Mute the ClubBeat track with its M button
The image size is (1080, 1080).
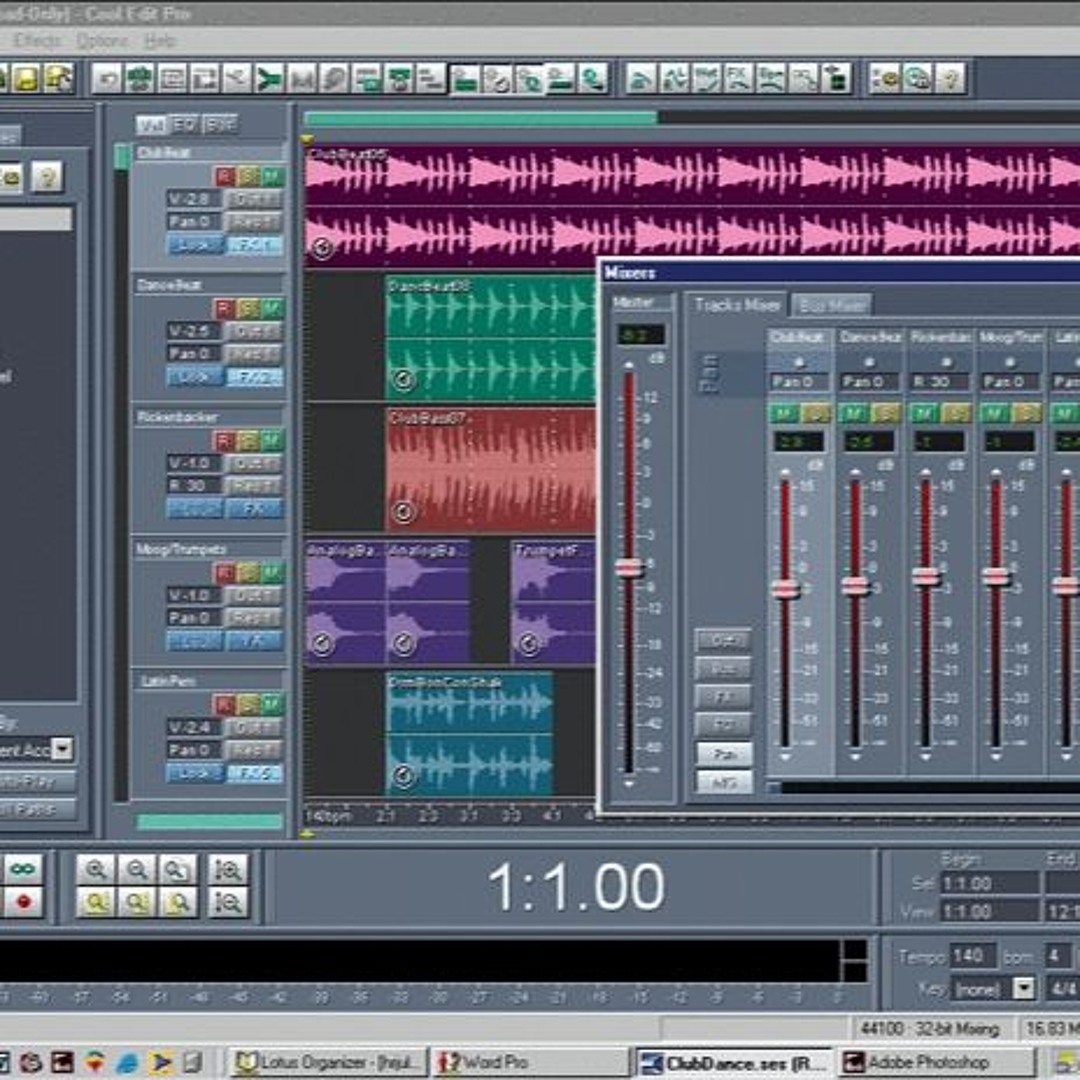click(271, 173)
